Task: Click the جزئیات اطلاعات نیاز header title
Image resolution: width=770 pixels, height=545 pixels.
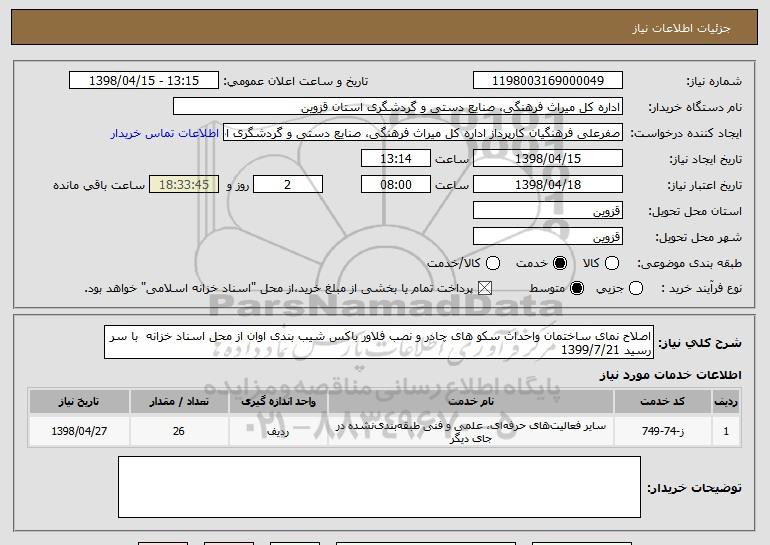Action: [x=682, y=28]
